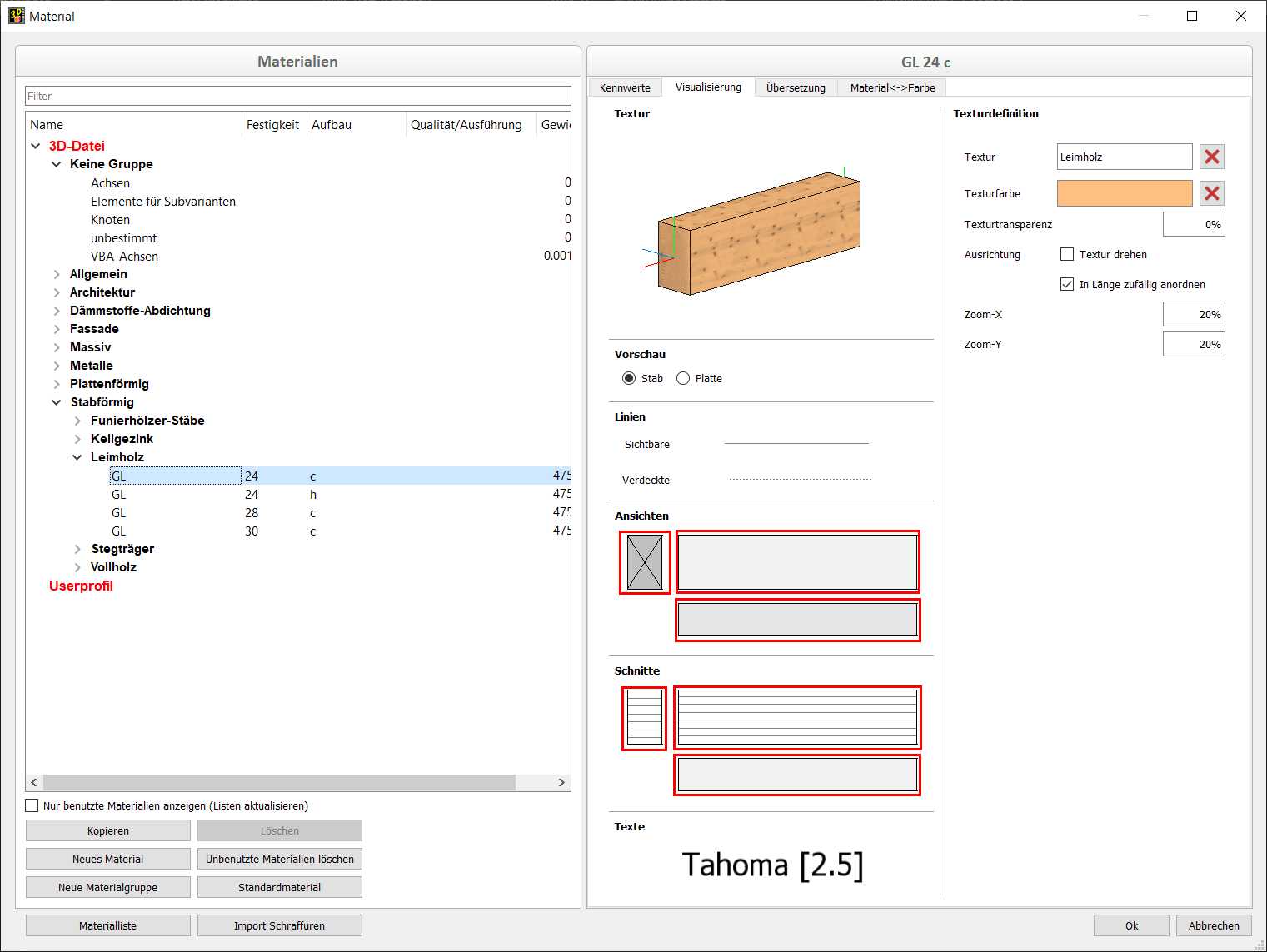Switch to the Visualisierung tab

pos(708,87)
